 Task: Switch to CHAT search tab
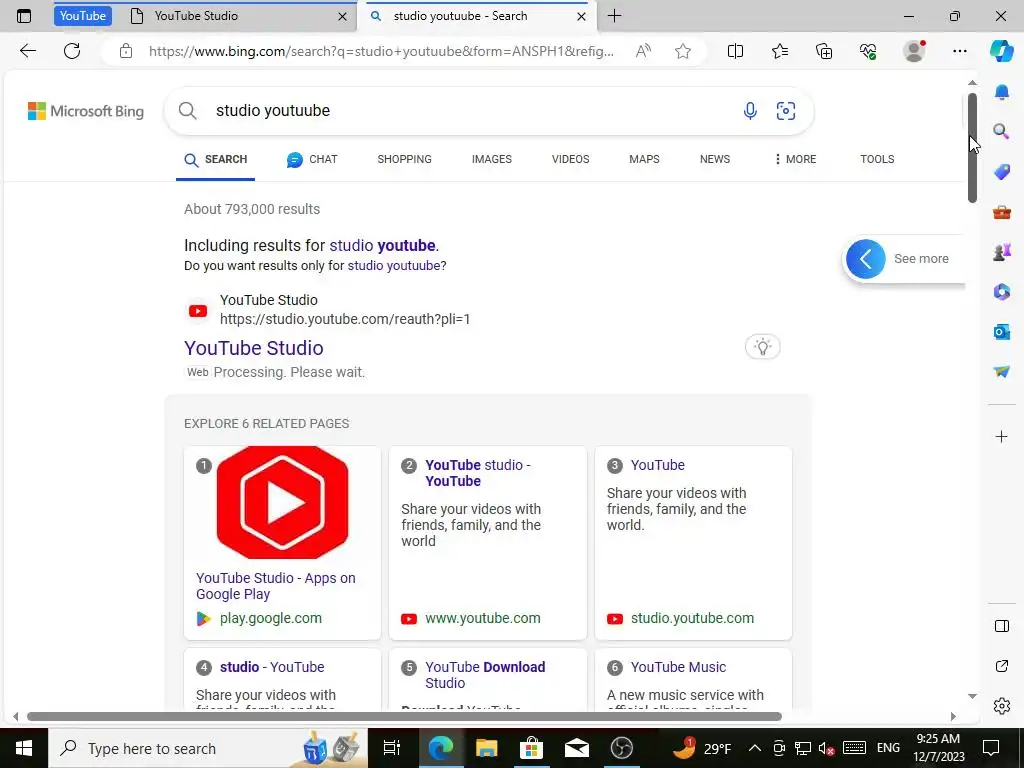point(312,159)
